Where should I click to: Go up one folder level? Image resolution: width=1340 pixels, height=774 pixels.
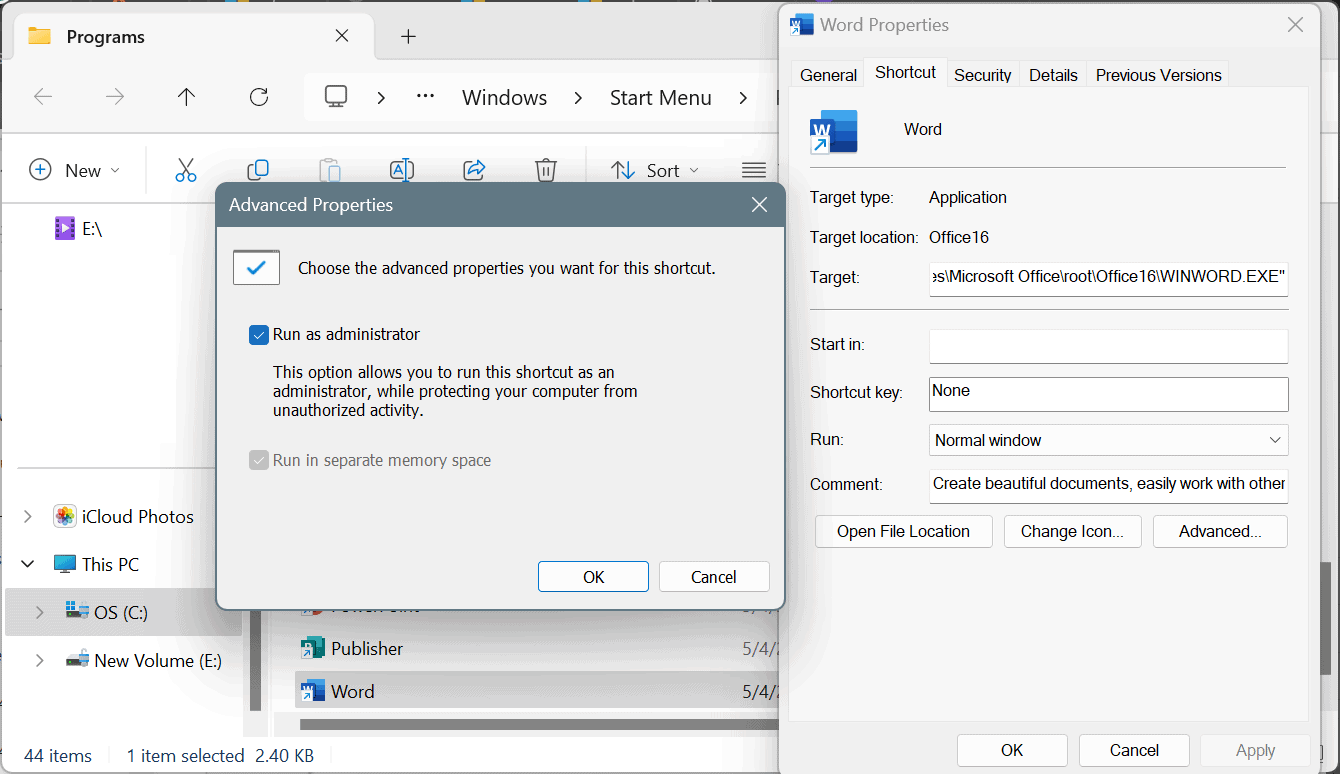[186, 97]
